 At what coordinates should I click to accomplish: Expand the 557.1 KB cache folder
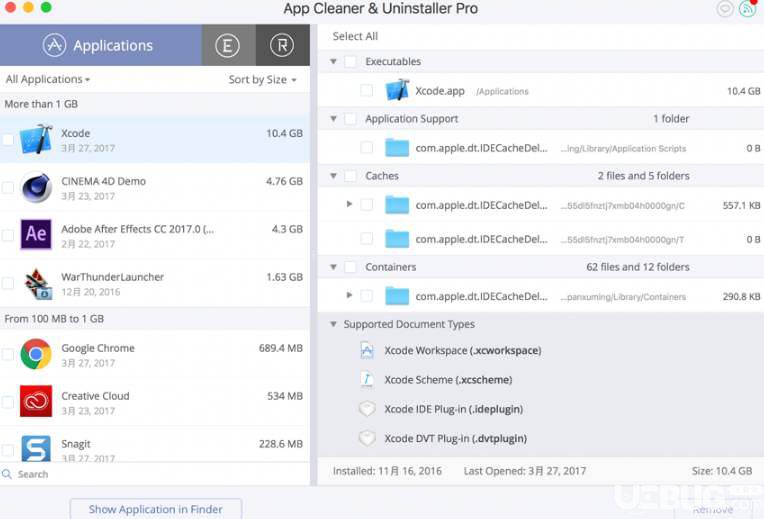349,204
